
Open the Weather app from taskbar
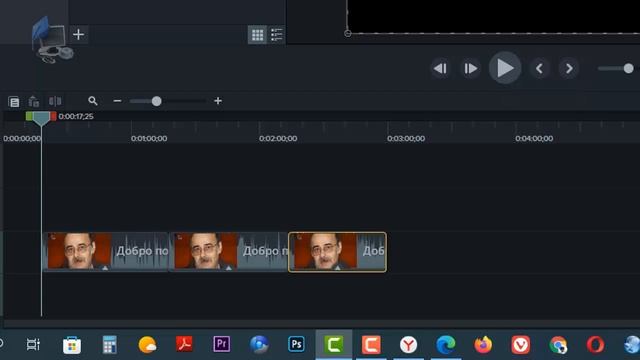[x=147, y=345]
